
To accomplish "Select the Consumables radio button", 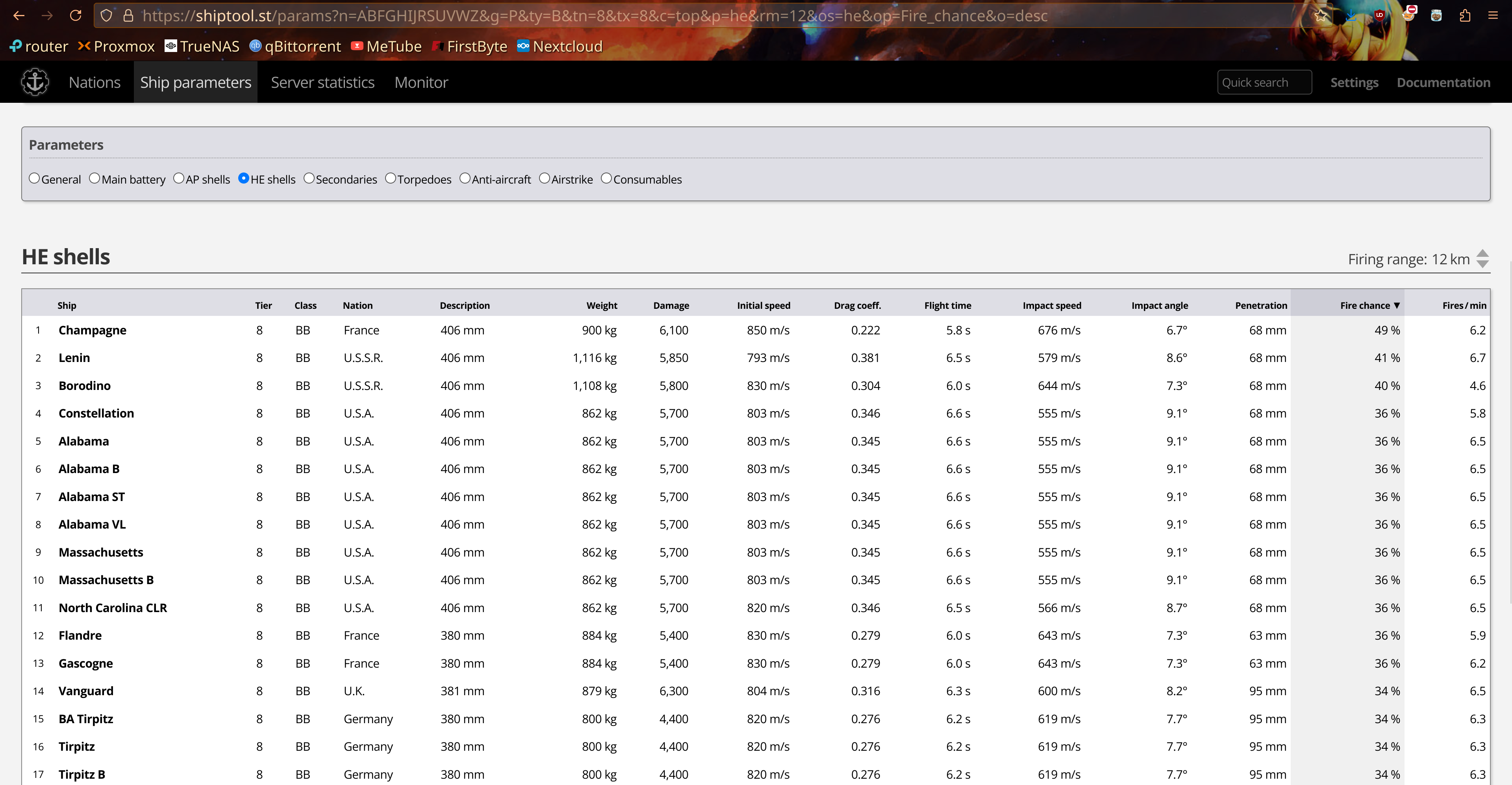I will [x=606, y=178].
